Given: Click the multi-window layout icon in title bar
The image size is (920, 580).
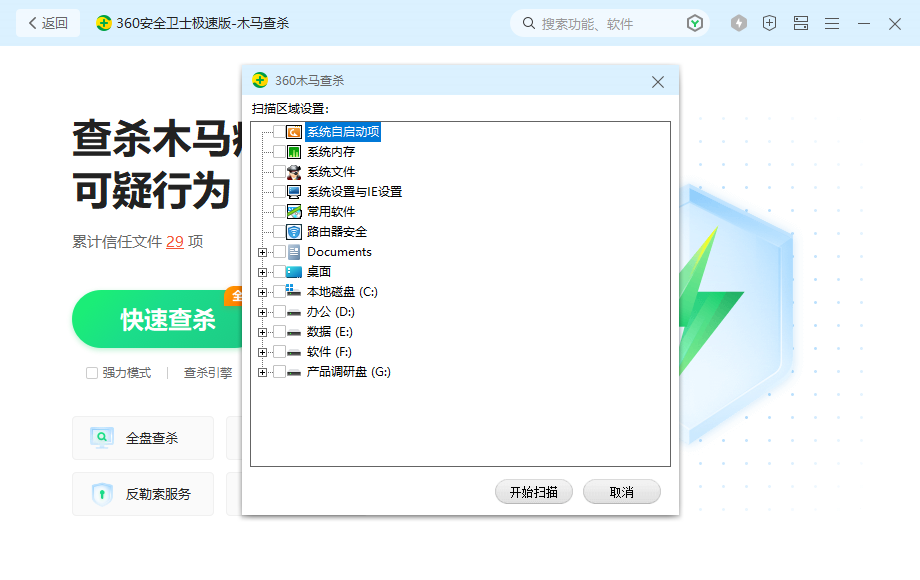Looking at the screenshot, I should tap(800, 22).
